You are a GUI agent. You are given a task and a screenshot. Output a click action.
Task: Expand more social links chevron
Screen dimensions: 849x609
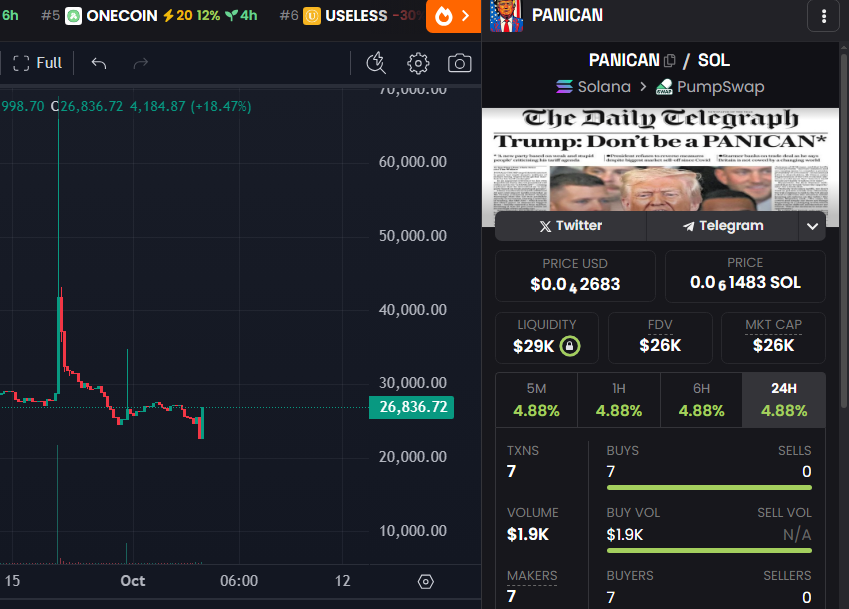click(x=812, y=226)
